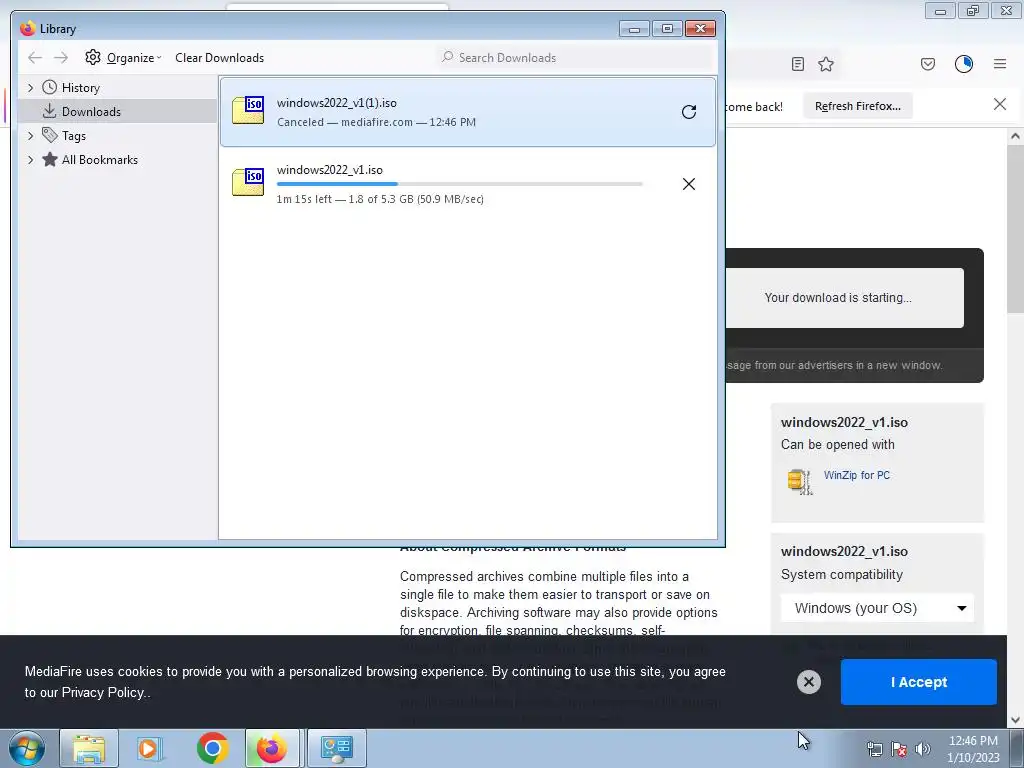The height and width of the screenshot is (768, 1024).
Task: Dismiss the Refresh Firefox notification bar
Action: tap(1000, 104)
